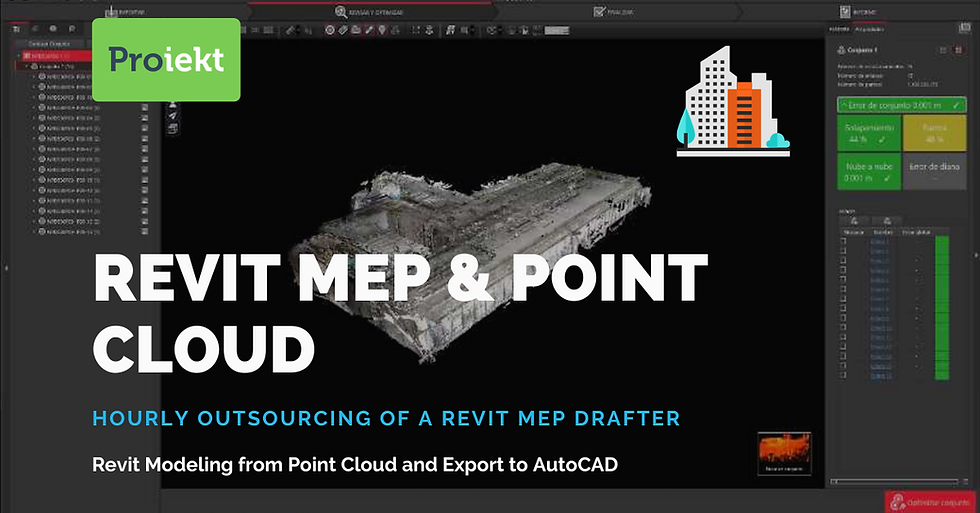Click the music-note shaped toolbar icon
Viewport: 980px width, 513px height.
pyautogui.click(x=450, y=30)
